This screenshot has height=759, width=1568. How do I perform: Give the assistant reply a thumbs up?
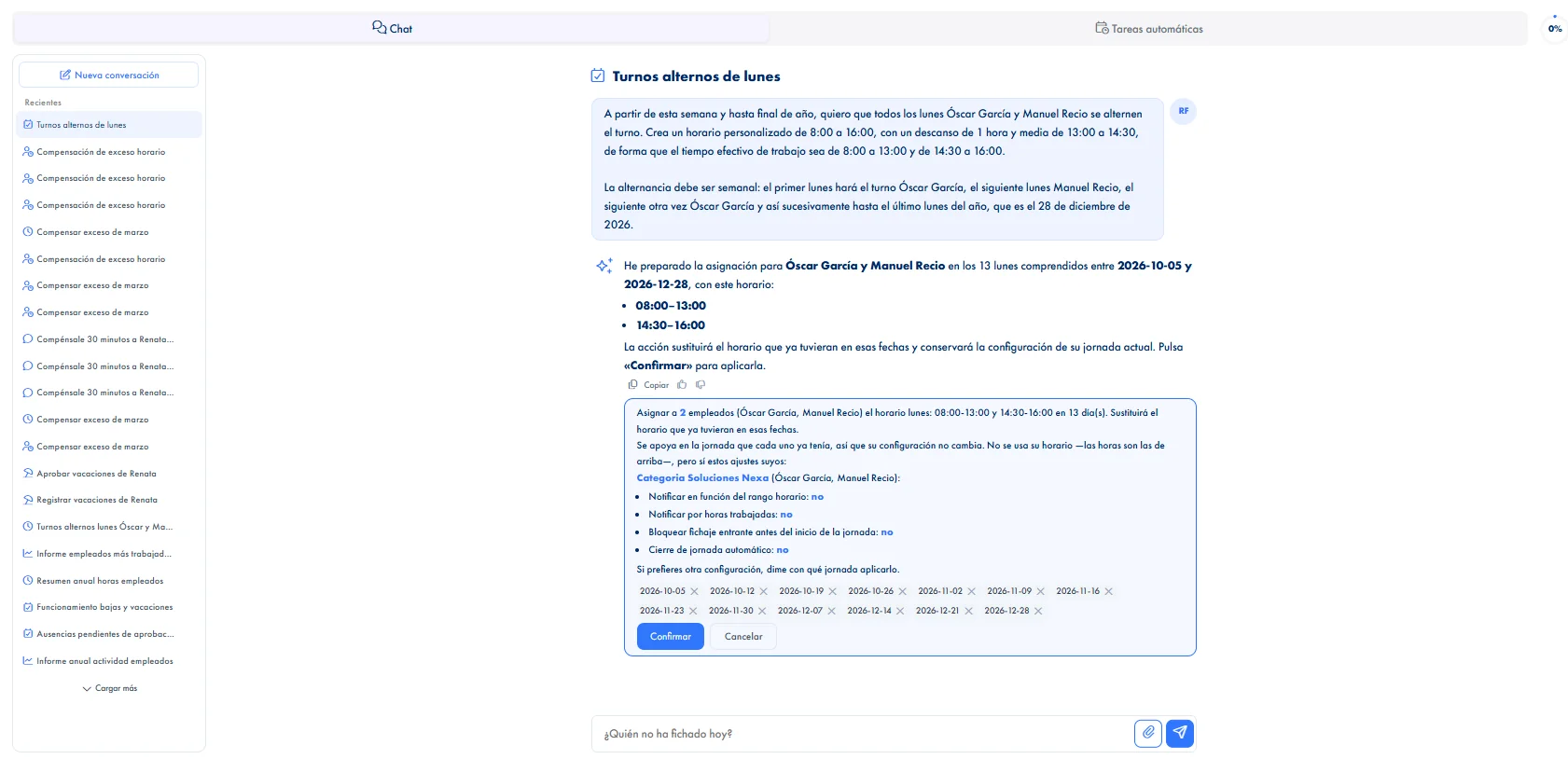point(682,384)
